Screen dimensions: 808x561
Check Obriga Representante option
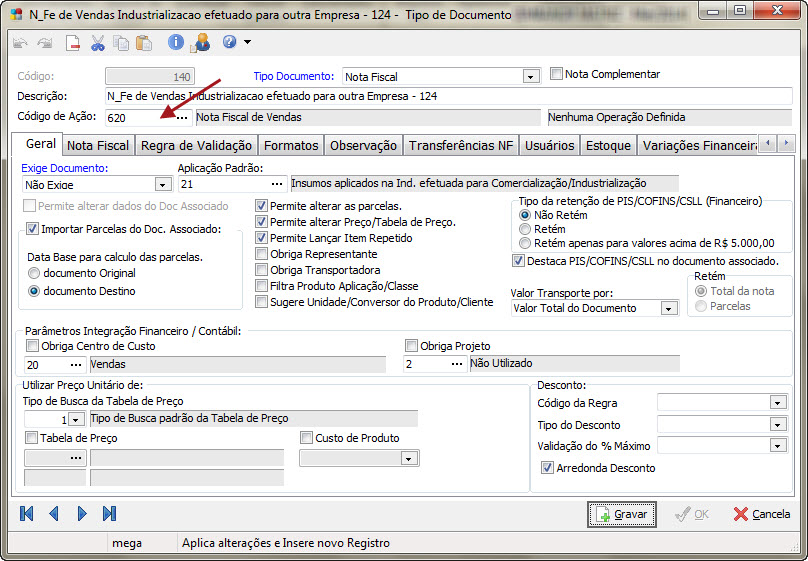click(x=262, y=254)
